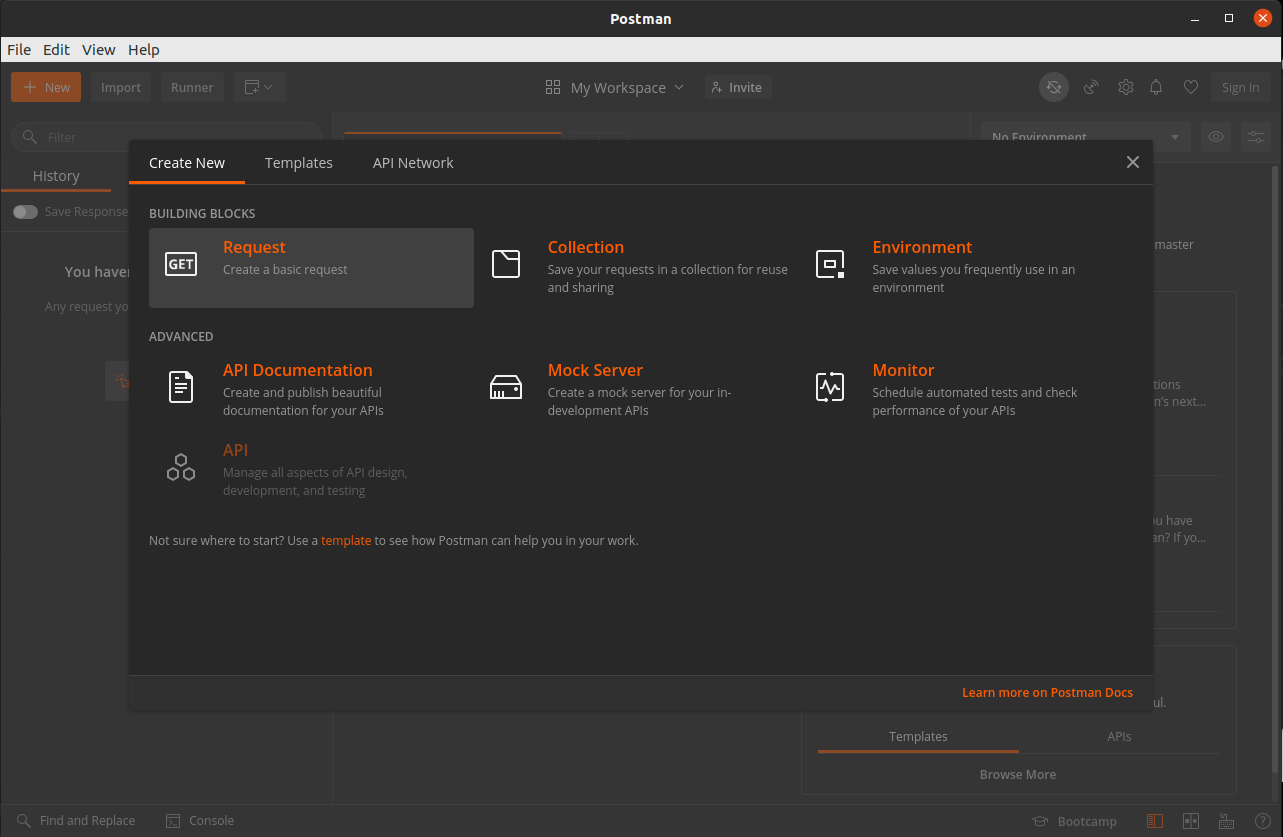The height and width of the screenshot is (837, 1283).
Task: Click the Filter search field
Action: pos(166,137)
